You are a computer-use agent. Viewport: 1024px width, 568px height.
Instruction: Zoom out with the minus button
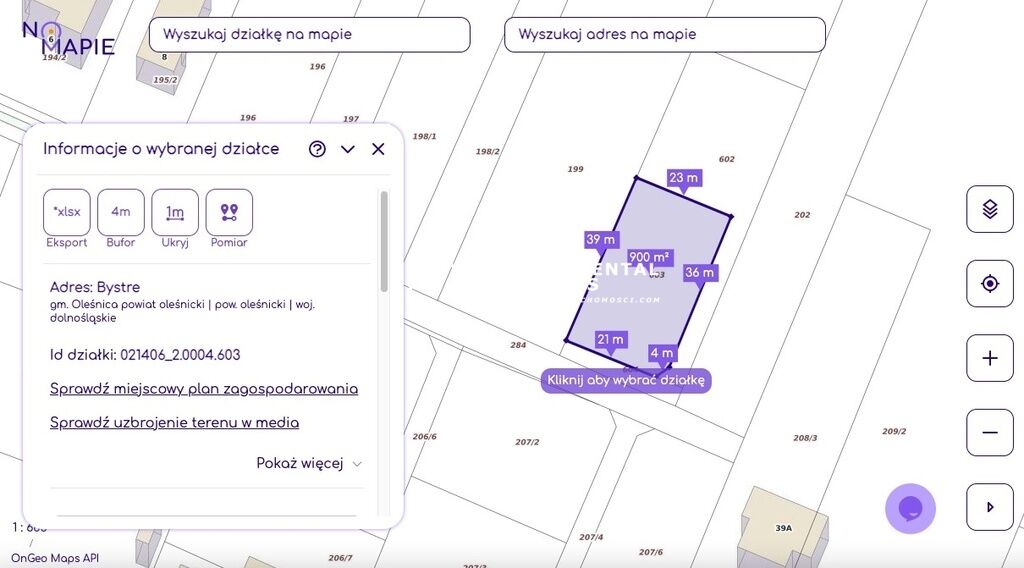[989, 432]
